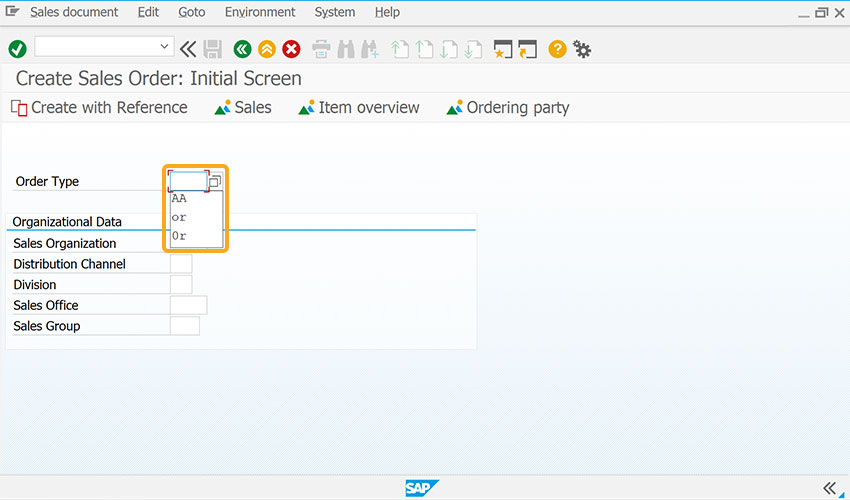This screenshot has height=500, width=850.
Task: Click the Save floppy disk icon
Action: (x=212, y=49)
